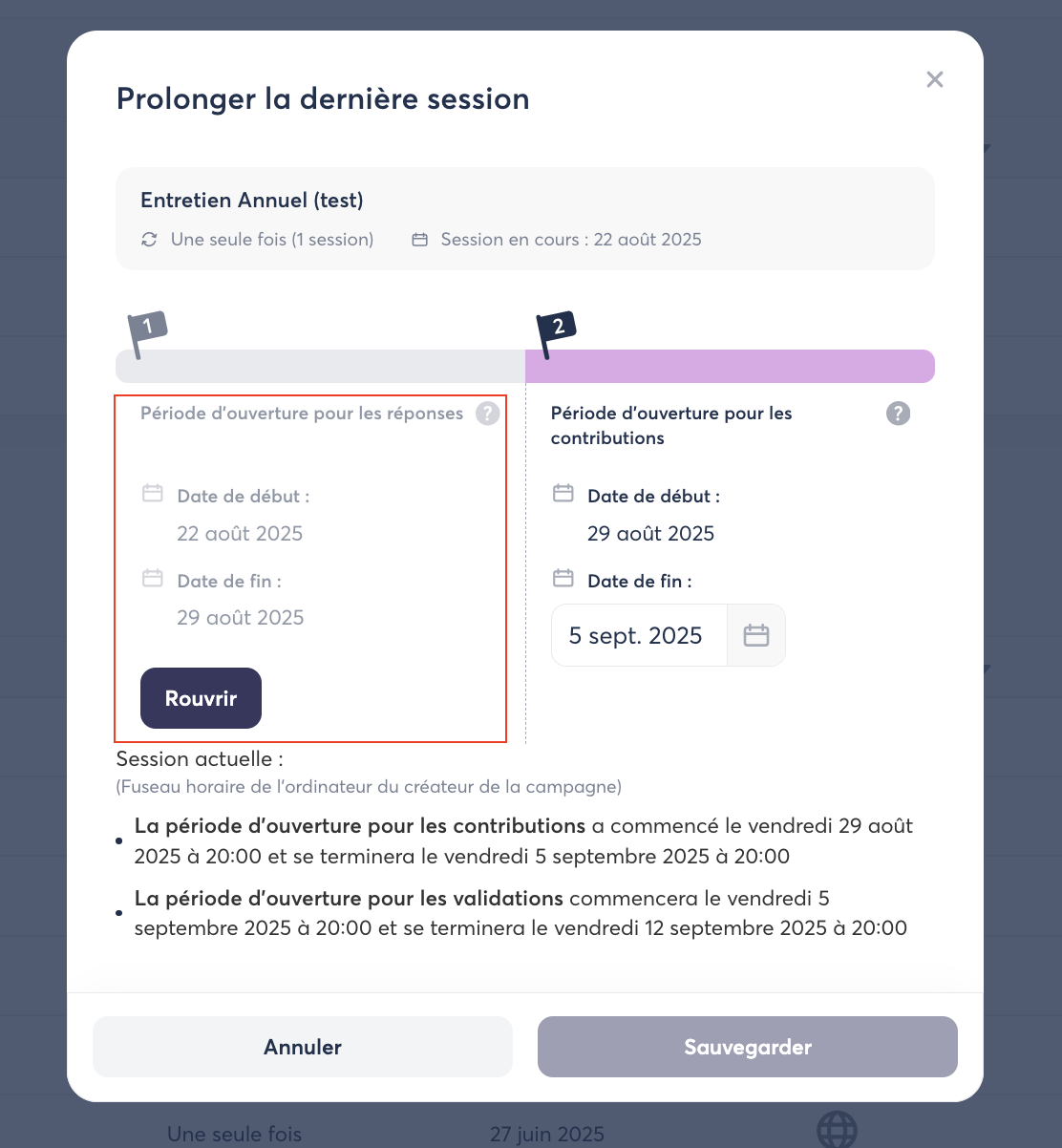1062x1148 pixels.
Task: Click the gray phase 1 progress bar
Action: tap(320, 367)
